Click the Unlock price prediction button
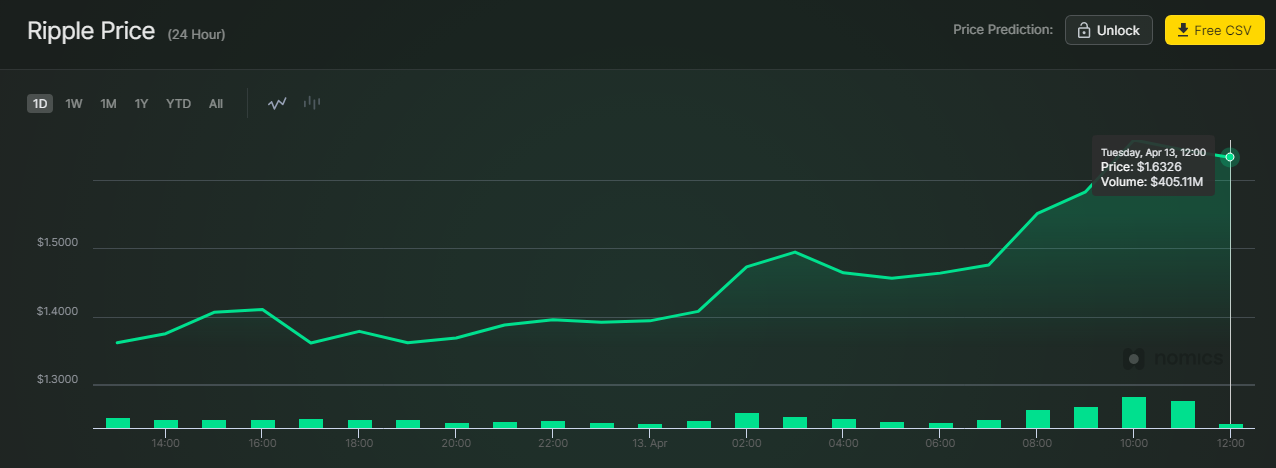This screenshot has height=468, width=1276. (x=1109, y=30)
